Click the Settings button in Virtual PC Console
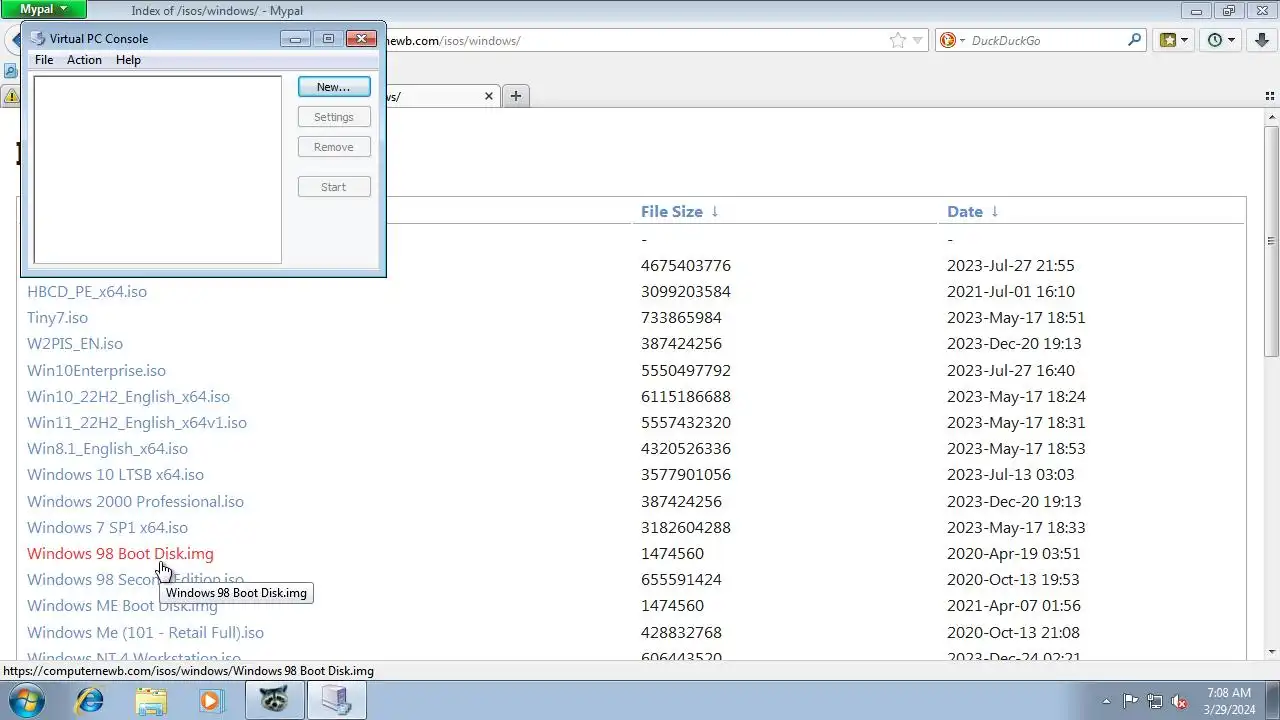The height and width of the screenshot is (720, 1280). point(334,117)
